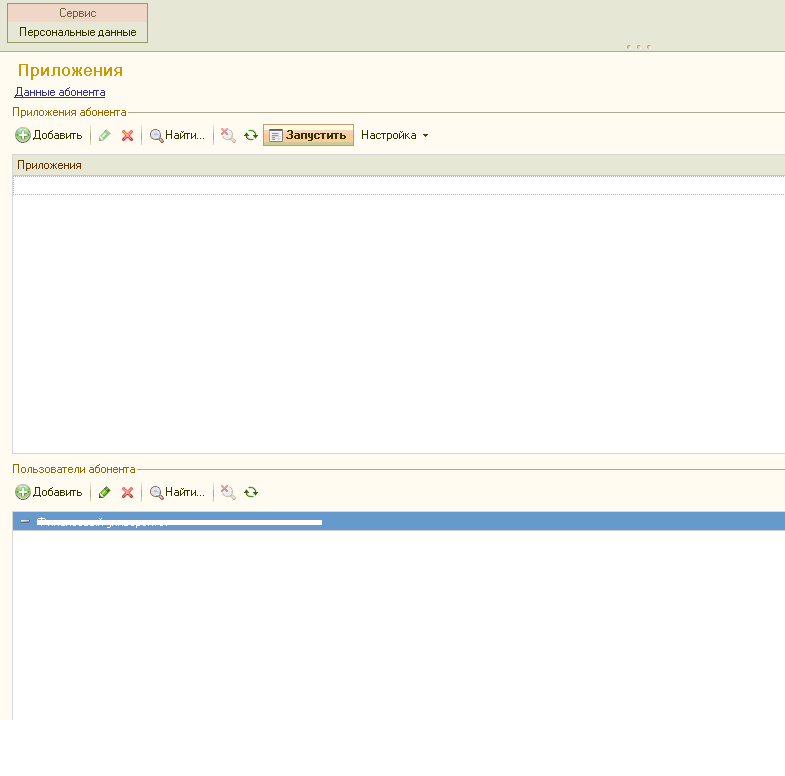785x776 pixels.
Task: Follow the Данные абонента link
Action: click(x=60, y=92)
